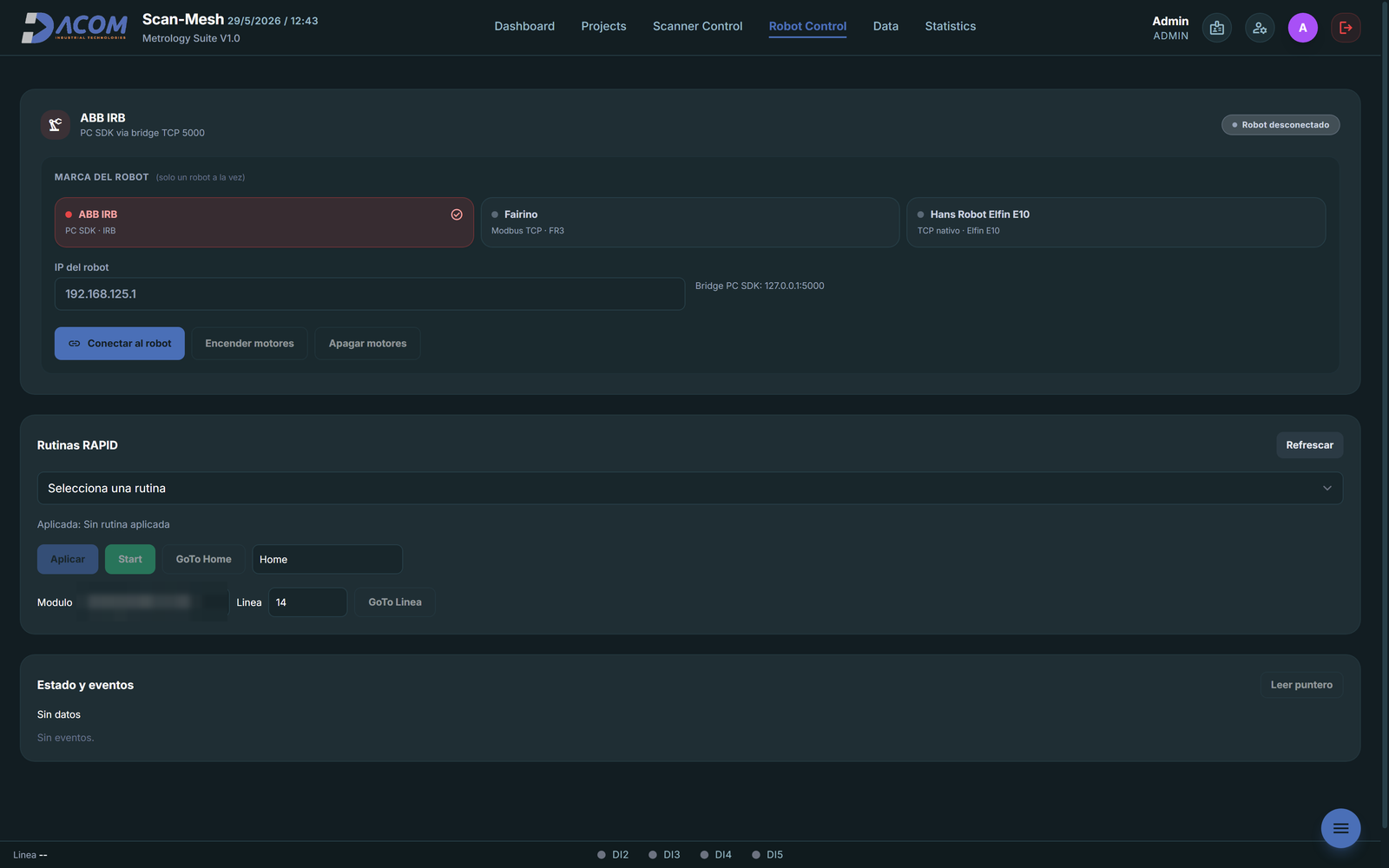1389x868 pixels.
Task: Click the GoTo Linea button
Action: (395, 602)
